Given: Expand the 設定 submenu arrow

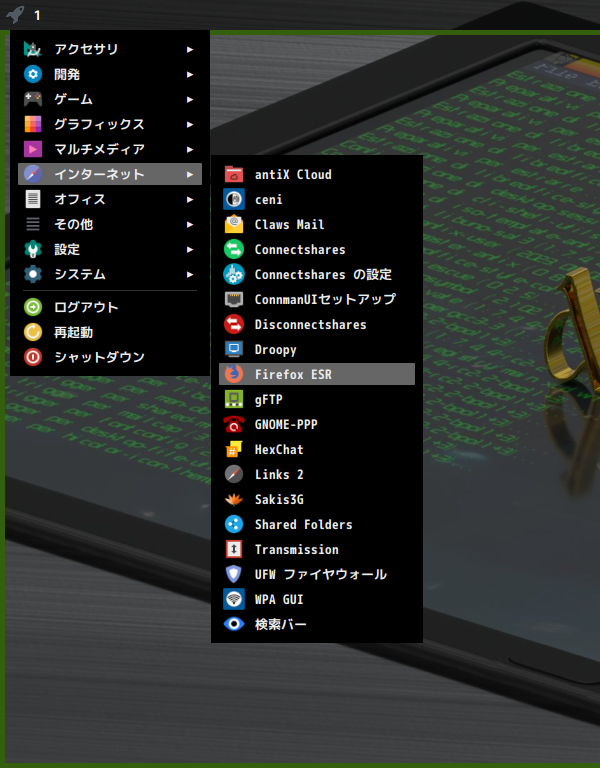Looking at the screenshot, I should tap(190, 249).
